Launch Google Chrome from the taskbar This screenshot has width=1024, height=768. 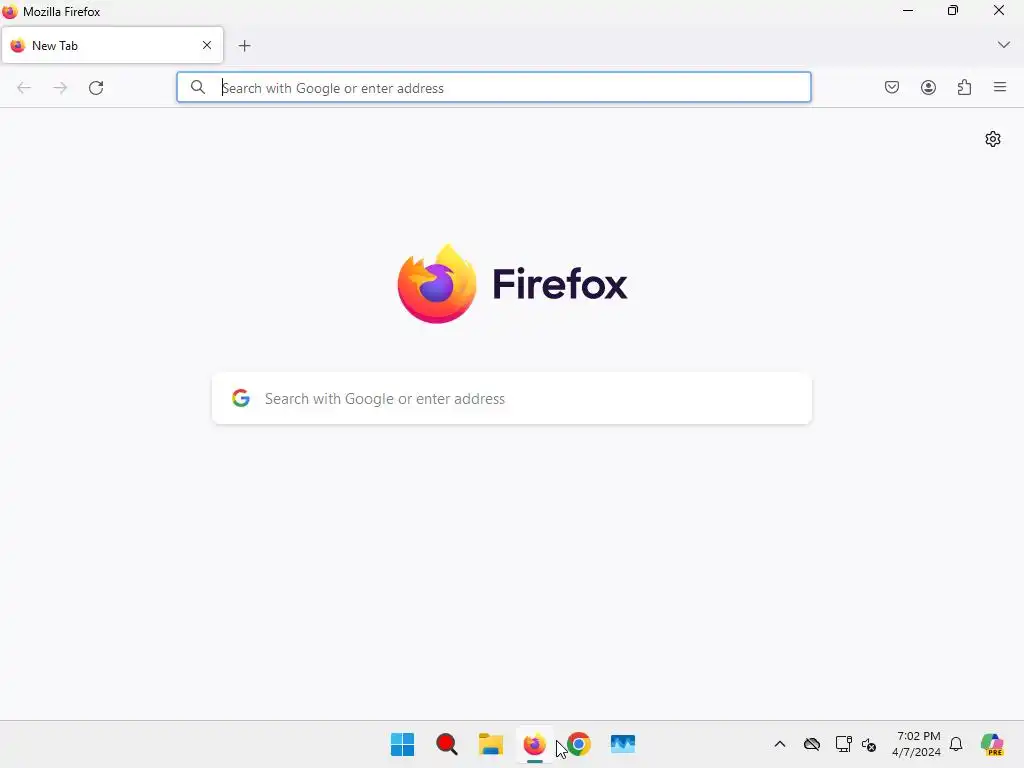point(579,744)
